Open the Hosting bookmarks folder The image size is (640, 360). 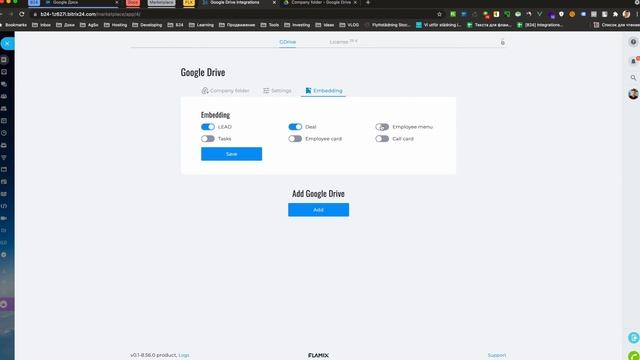pos(116,25)
